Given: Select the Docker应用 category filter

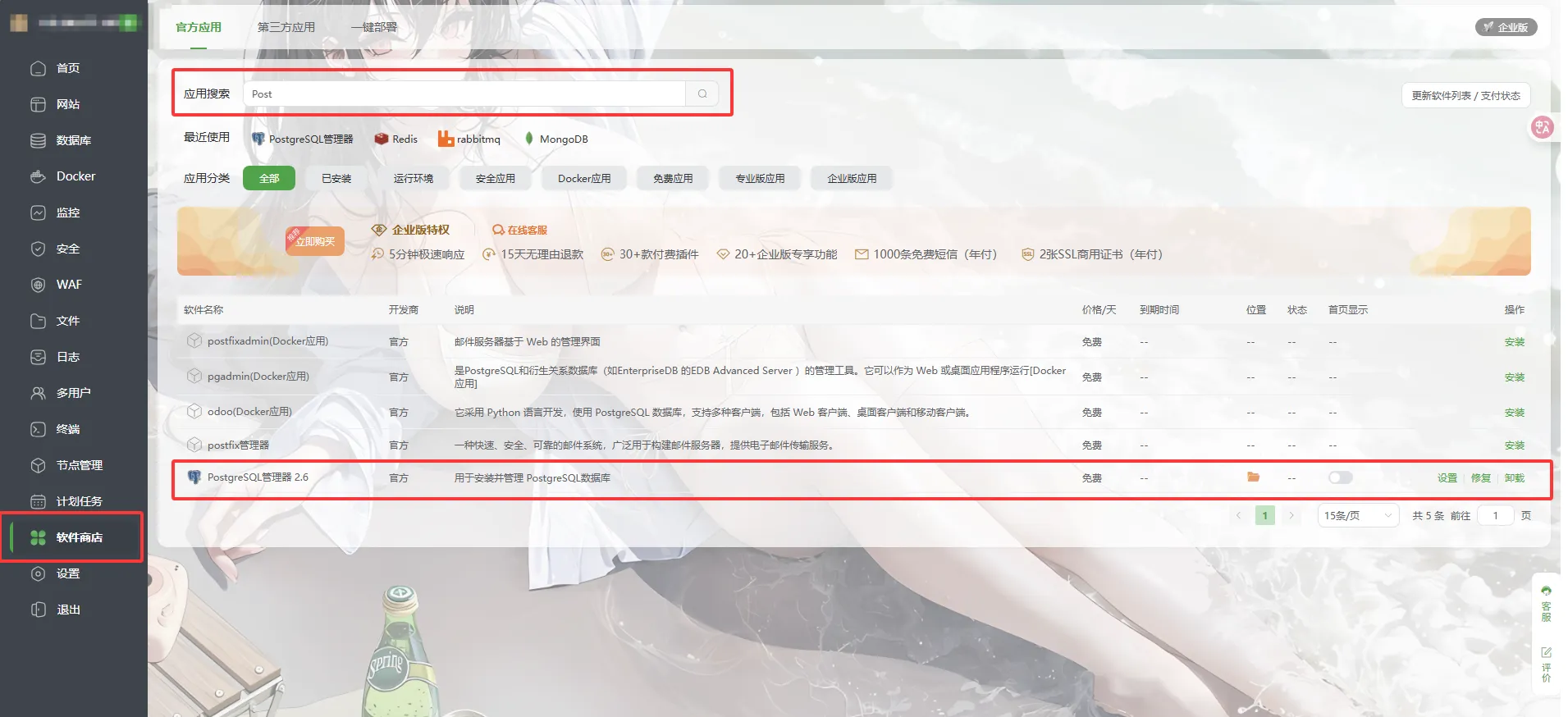Looking at the screenshot, I should [584, 178].
